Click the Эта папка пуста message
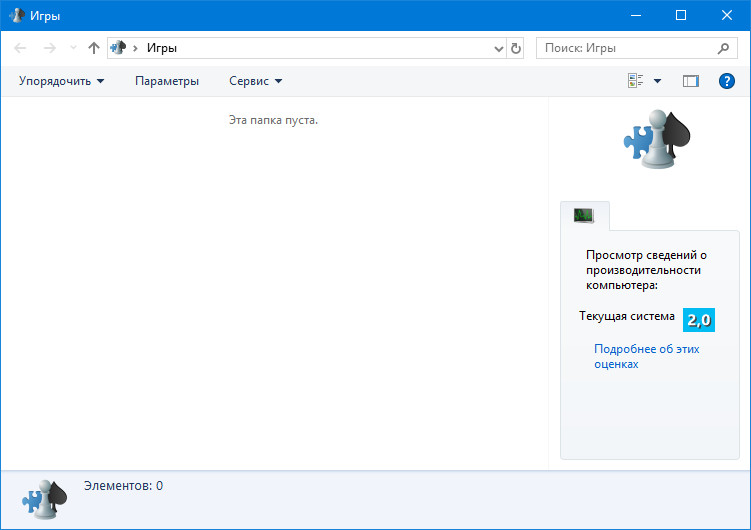The image size is (751, 530). pyautogui.click(x=273, y=120)
